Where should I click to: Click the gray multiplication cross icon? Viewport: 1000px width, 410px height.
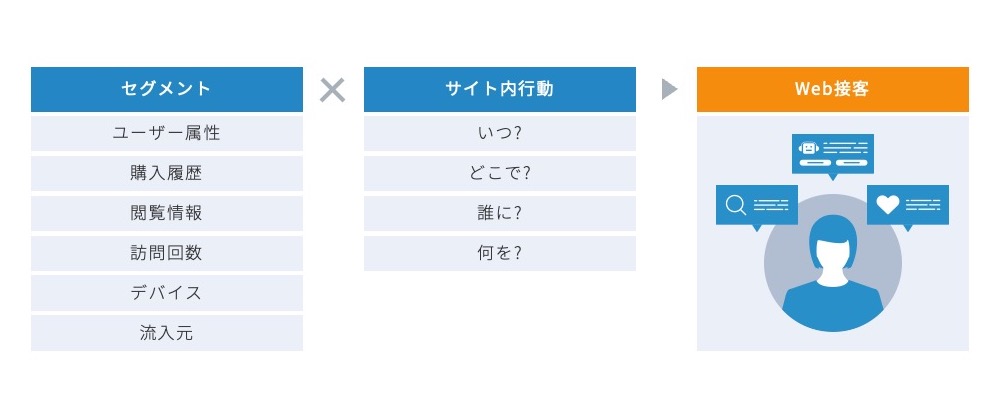point(332,90)
